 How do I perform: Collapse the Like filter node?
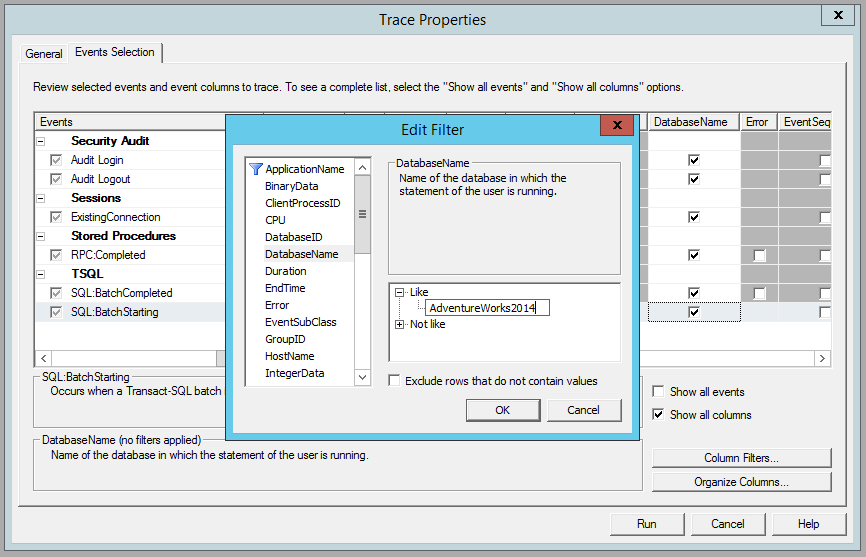(x=400, y=292)
